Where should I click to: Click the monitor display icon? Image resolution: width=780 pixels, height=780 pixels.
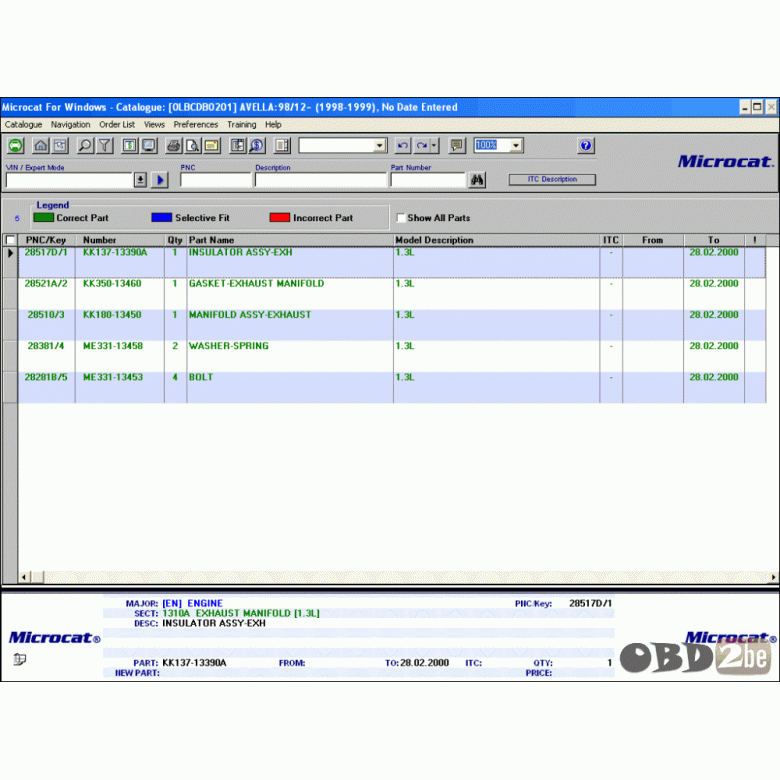point(149,146)
